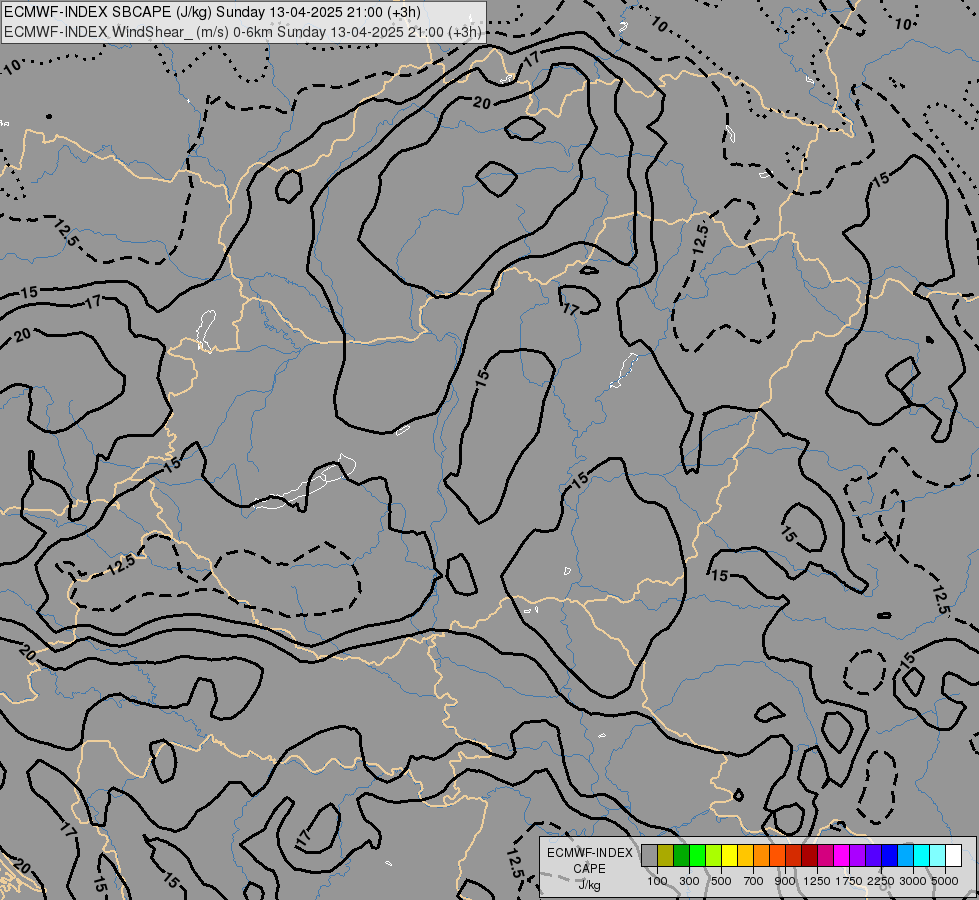Pick the deep blue legend swatch
This screenshot has width=979, height=900.
pyautogui.click(x=890, y=855)
